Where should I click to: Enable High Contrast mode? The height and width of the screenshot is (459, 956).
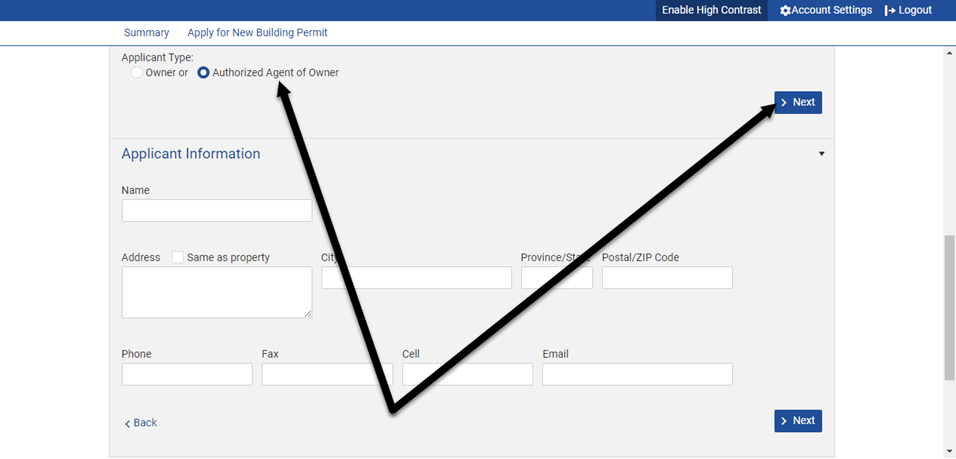point(711,10)
